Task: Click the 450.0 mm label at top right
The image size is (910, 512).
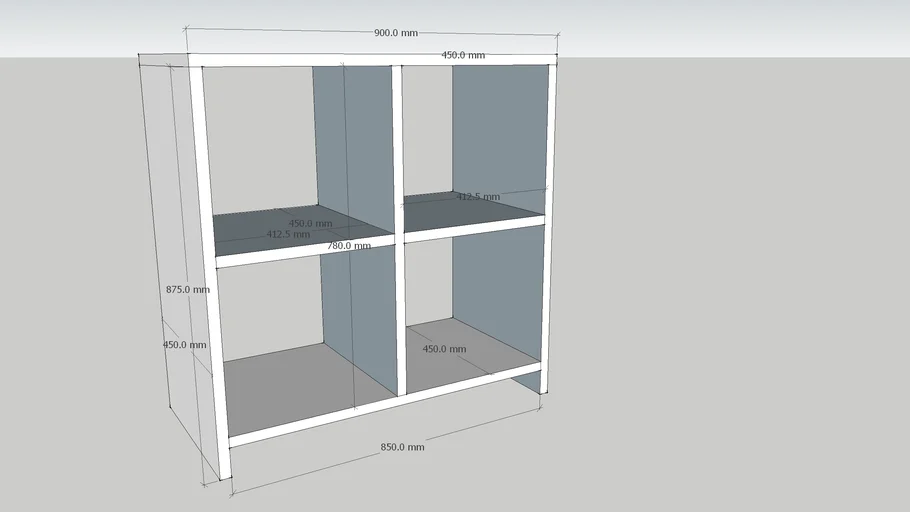Action: pos(463,55)
